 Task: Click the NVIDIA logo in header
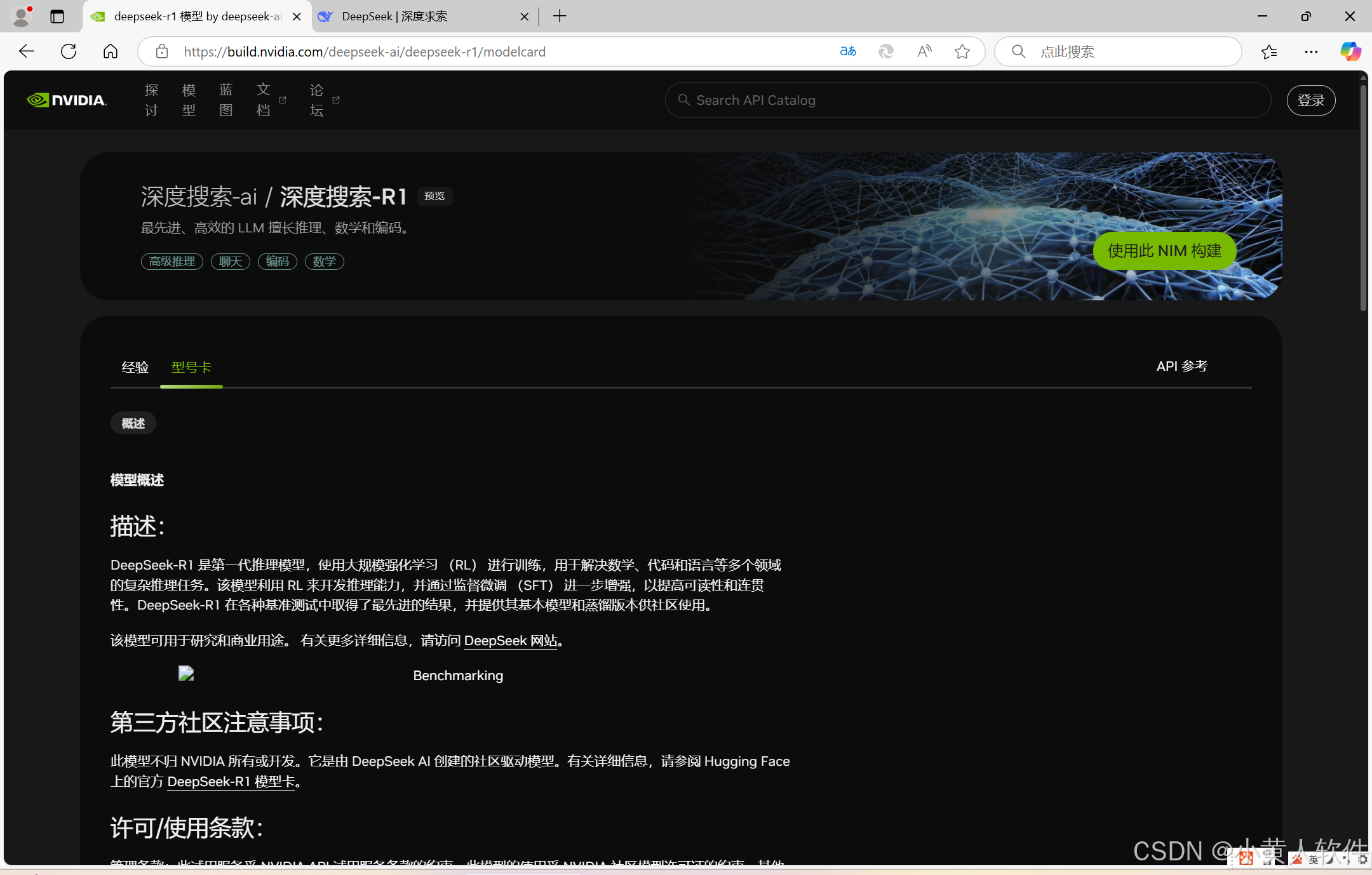click(67, 100)
